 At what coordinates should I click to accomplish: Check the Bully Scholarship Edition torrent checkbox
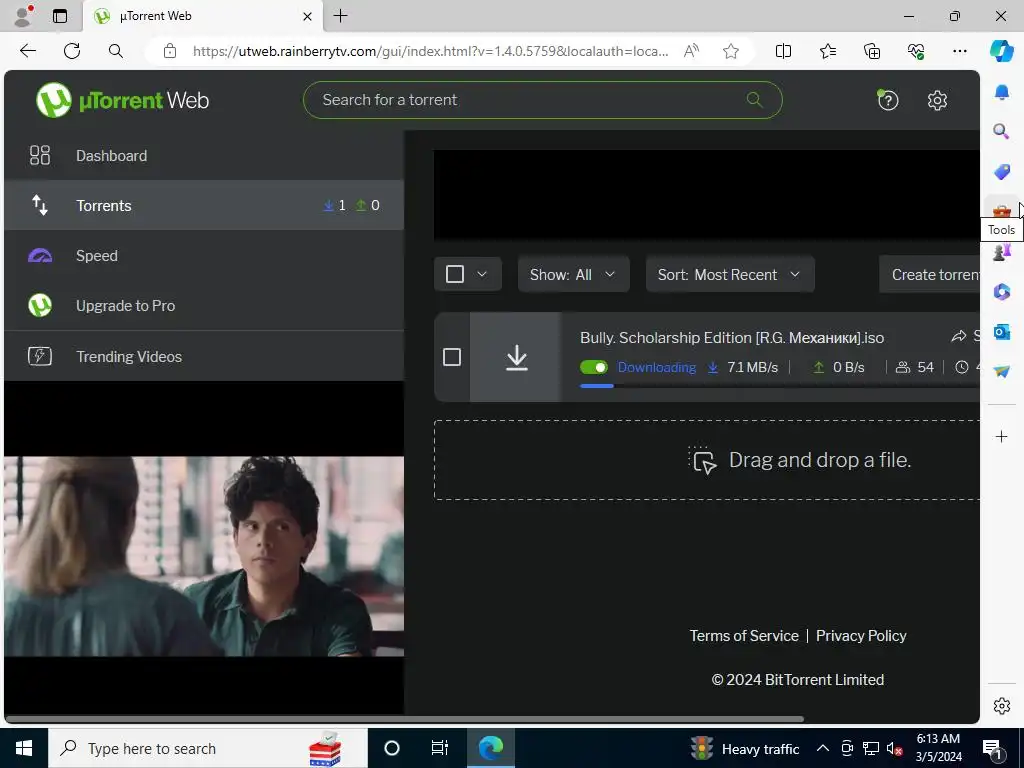(452, 357)
